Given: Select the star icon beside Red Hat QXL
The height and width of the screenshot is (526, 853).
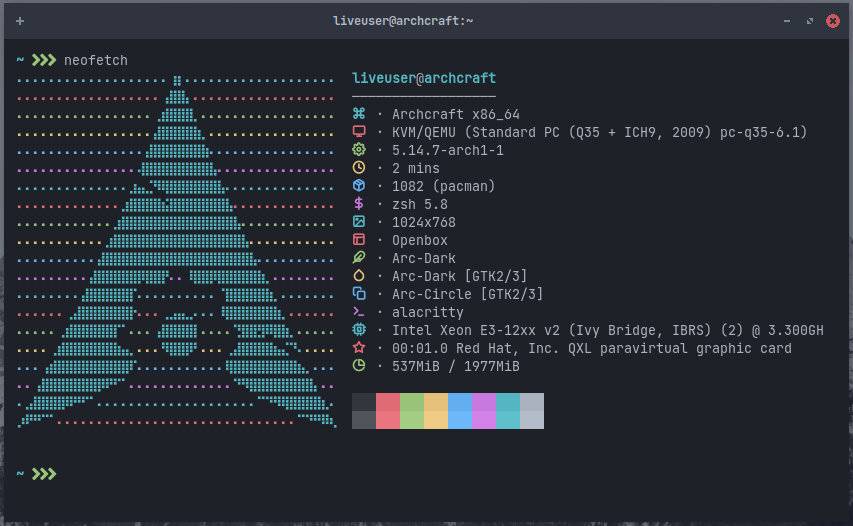Looking at the screenshot, I should point(360,348).
